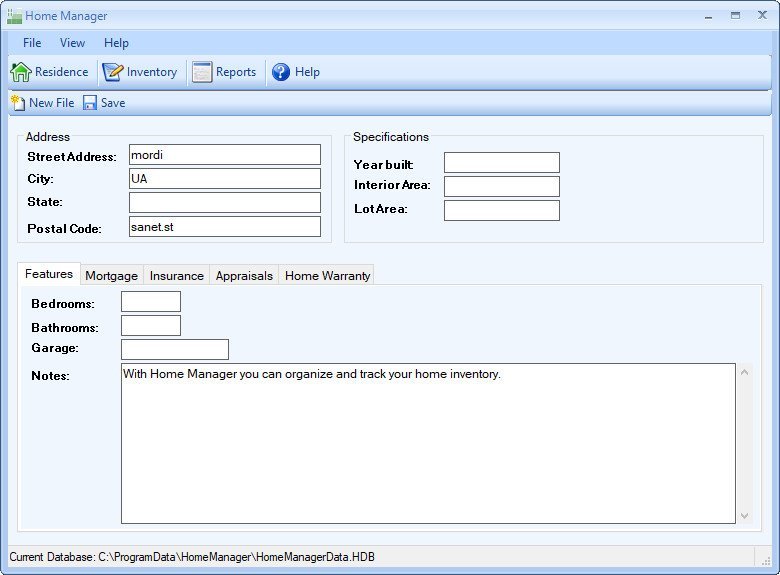The height and width of the screenshot is (575, 780).
Task: Click the Notes scrollbar down arrow
Action: click(x=743, y=516)
